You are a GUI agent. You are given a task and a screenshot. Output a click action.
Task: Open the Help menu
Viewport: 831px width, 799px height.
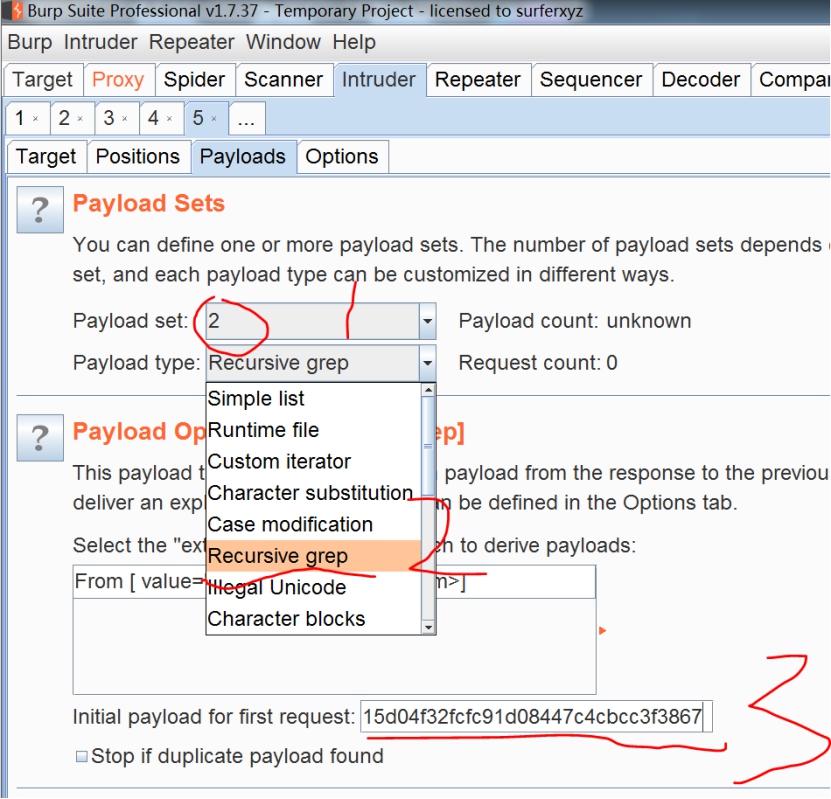click(x=354, y=42)
